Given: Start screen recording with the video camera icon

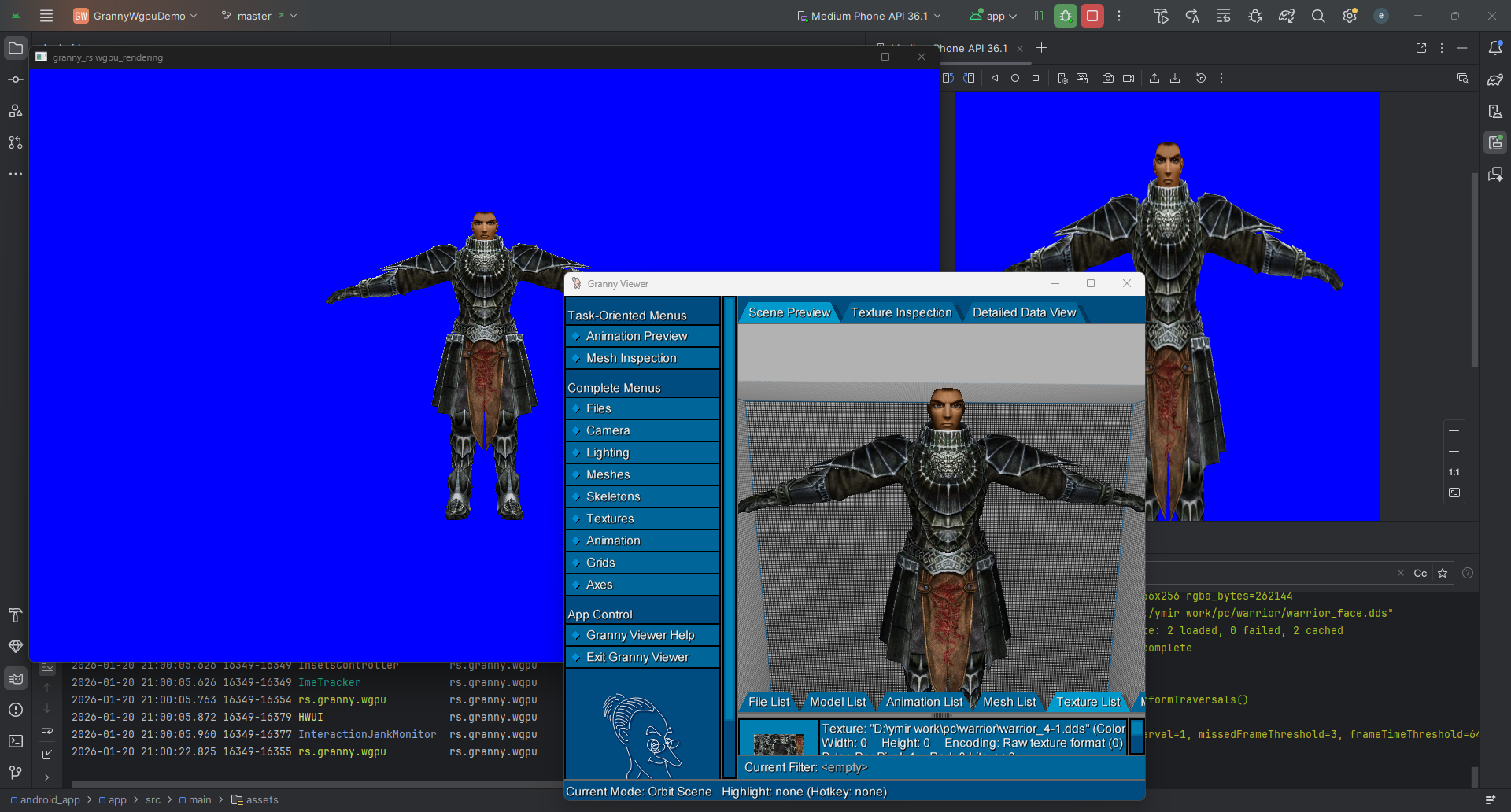Looking at the screenshot, I should coord(1129,78).
